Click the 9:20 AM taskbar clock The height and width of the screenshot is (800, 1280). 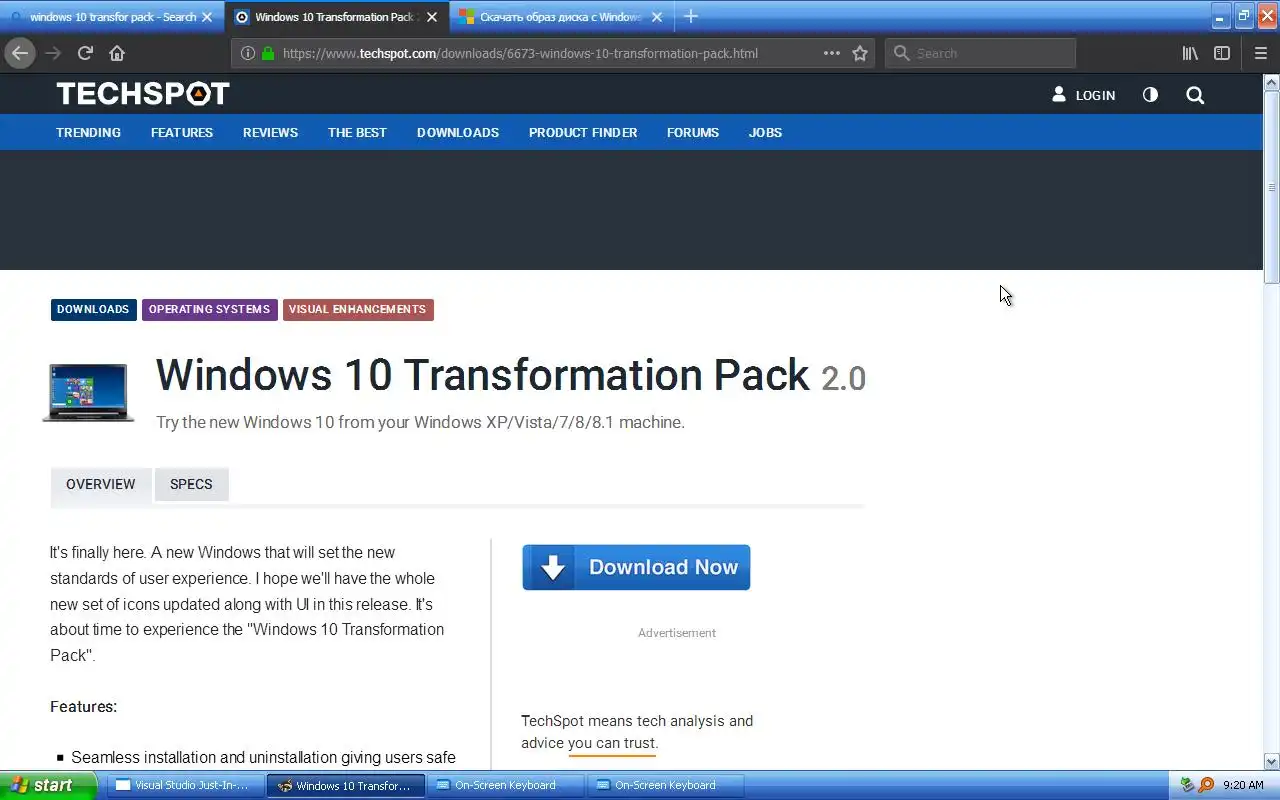click(1244, 785)
